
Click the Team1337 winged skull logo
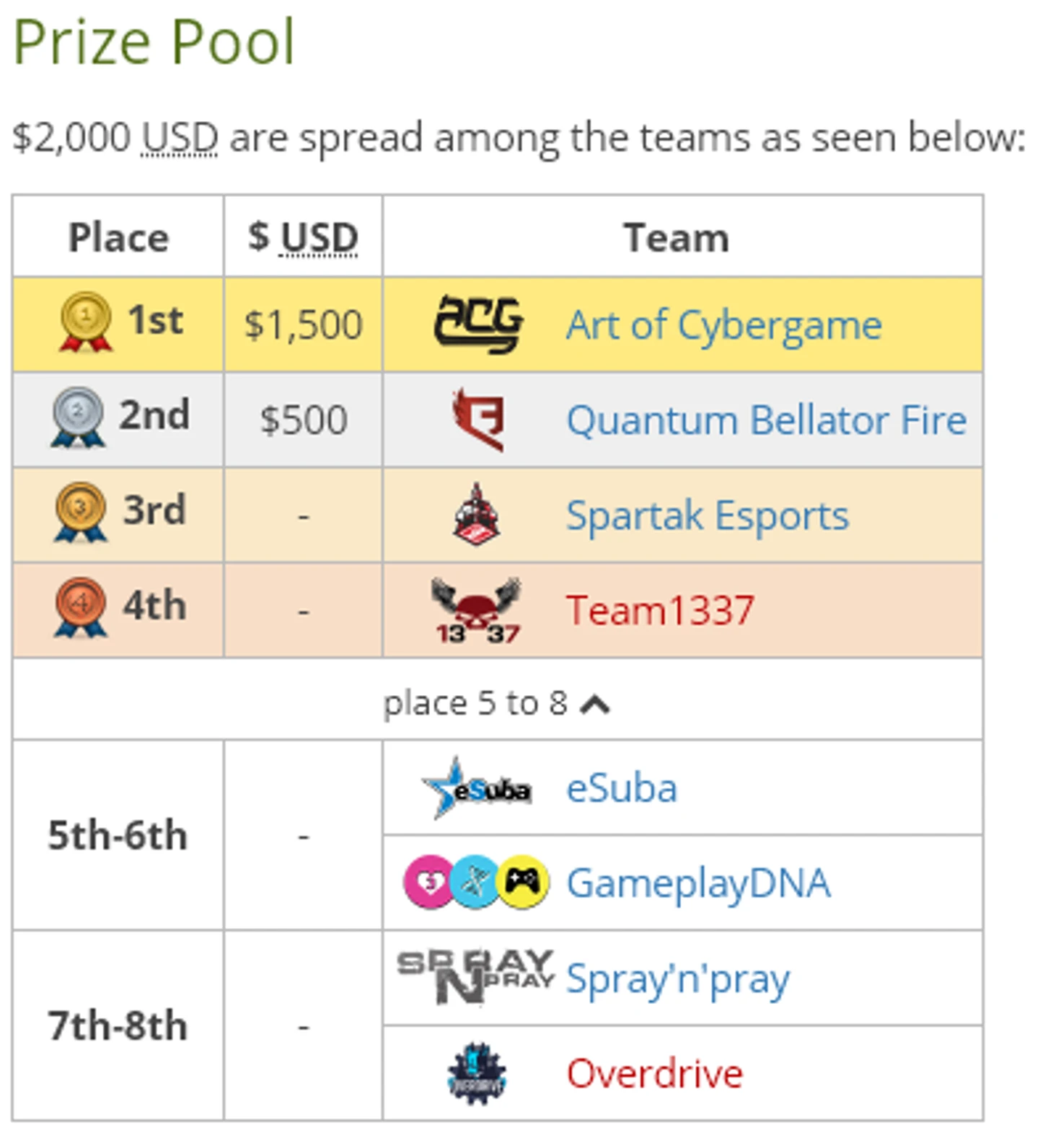pos(476,610)
